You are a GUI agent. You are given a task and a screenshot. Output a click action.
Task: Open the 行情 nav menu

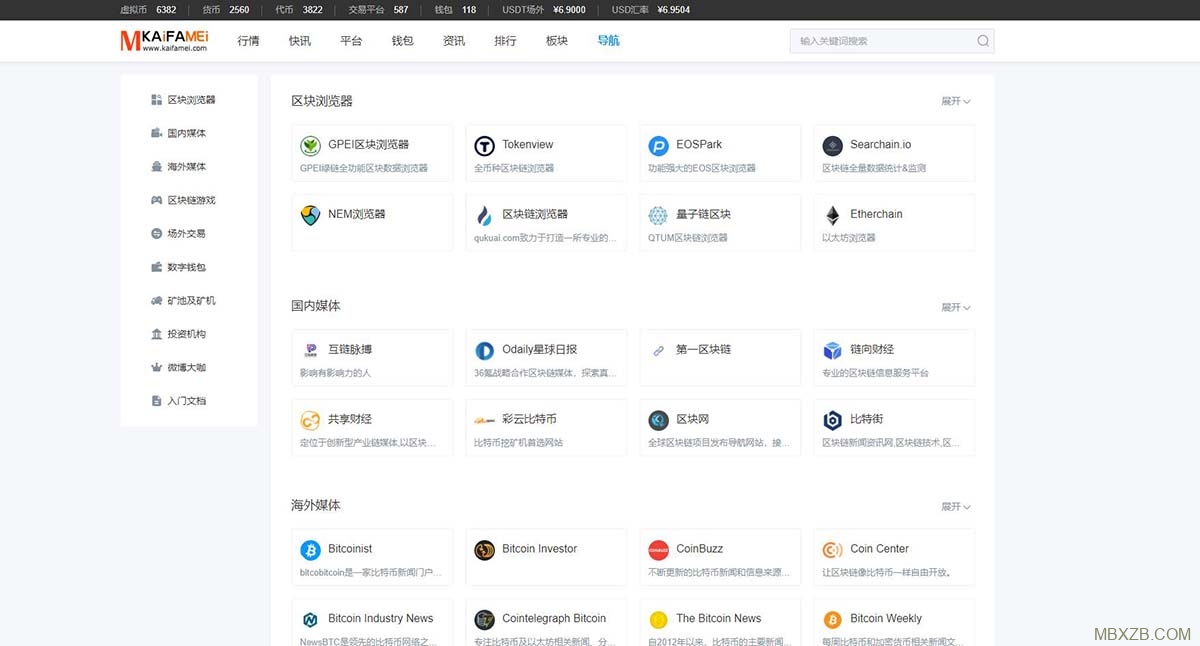coord(248,41)
